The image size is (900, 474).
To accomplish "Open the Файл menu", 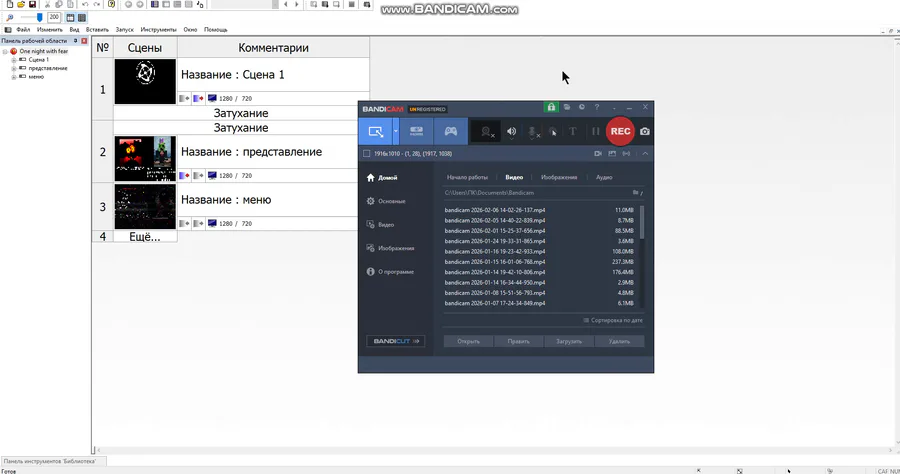I will 23,29.
